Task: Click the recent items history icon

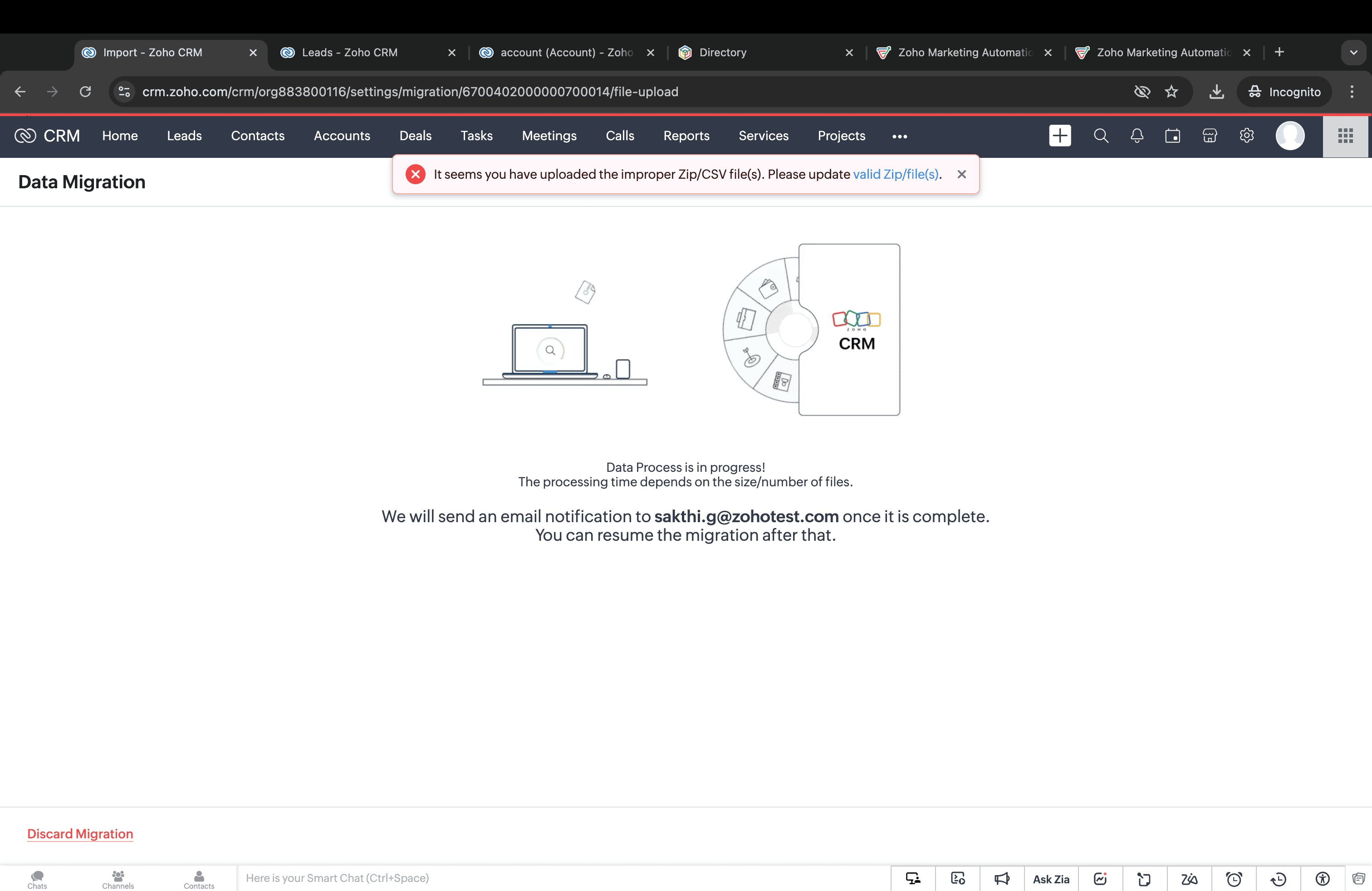Action: tap(1278, 878)
